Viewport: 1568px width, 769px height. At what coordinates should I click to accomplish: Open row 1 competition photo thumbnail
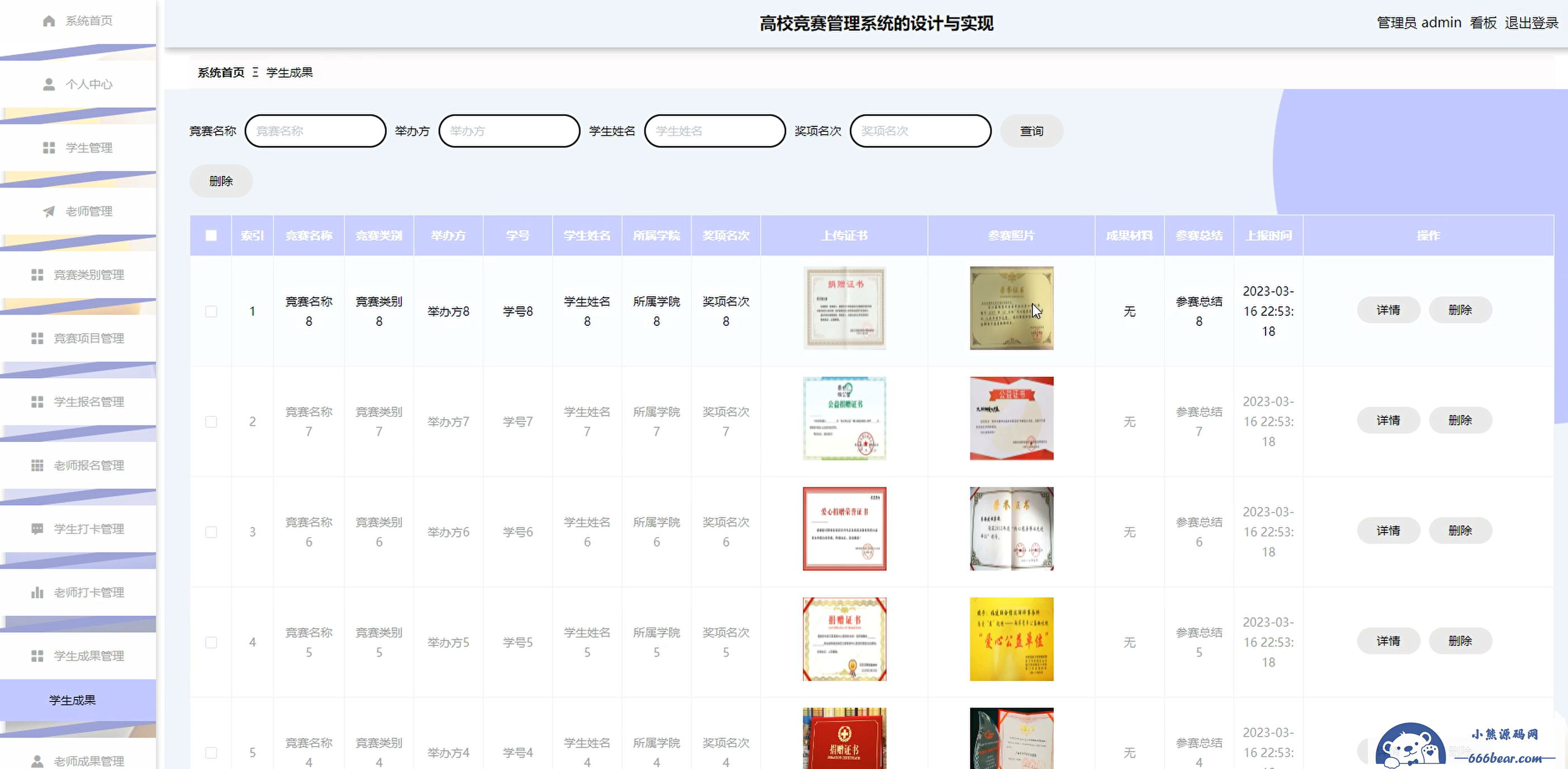pyautogui.click(x=1012, y=308)
